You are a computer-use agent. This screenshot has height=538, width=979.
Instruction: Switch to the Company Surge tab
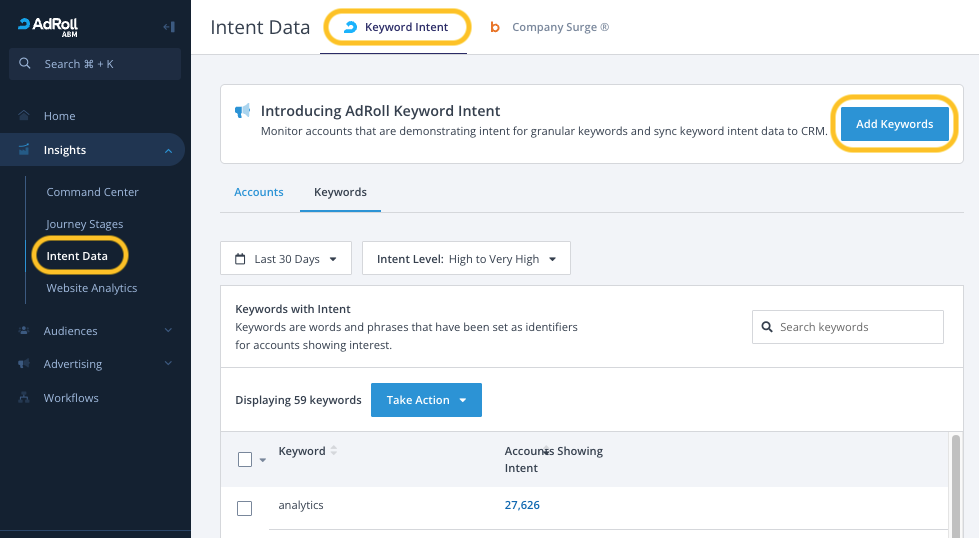550,27
